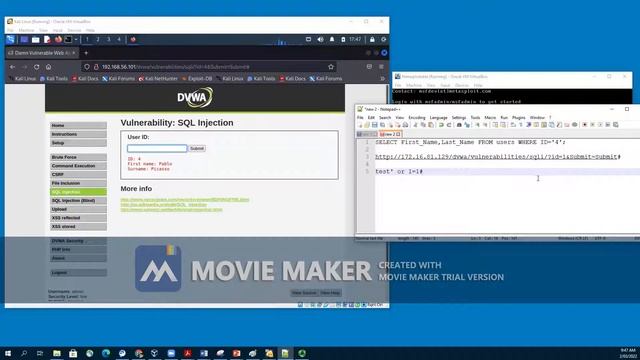This screenshot has height=360, width=640.
Task: Toggle Record Macro in Notepad++ toolbar
Action: [x=584, y=124]
